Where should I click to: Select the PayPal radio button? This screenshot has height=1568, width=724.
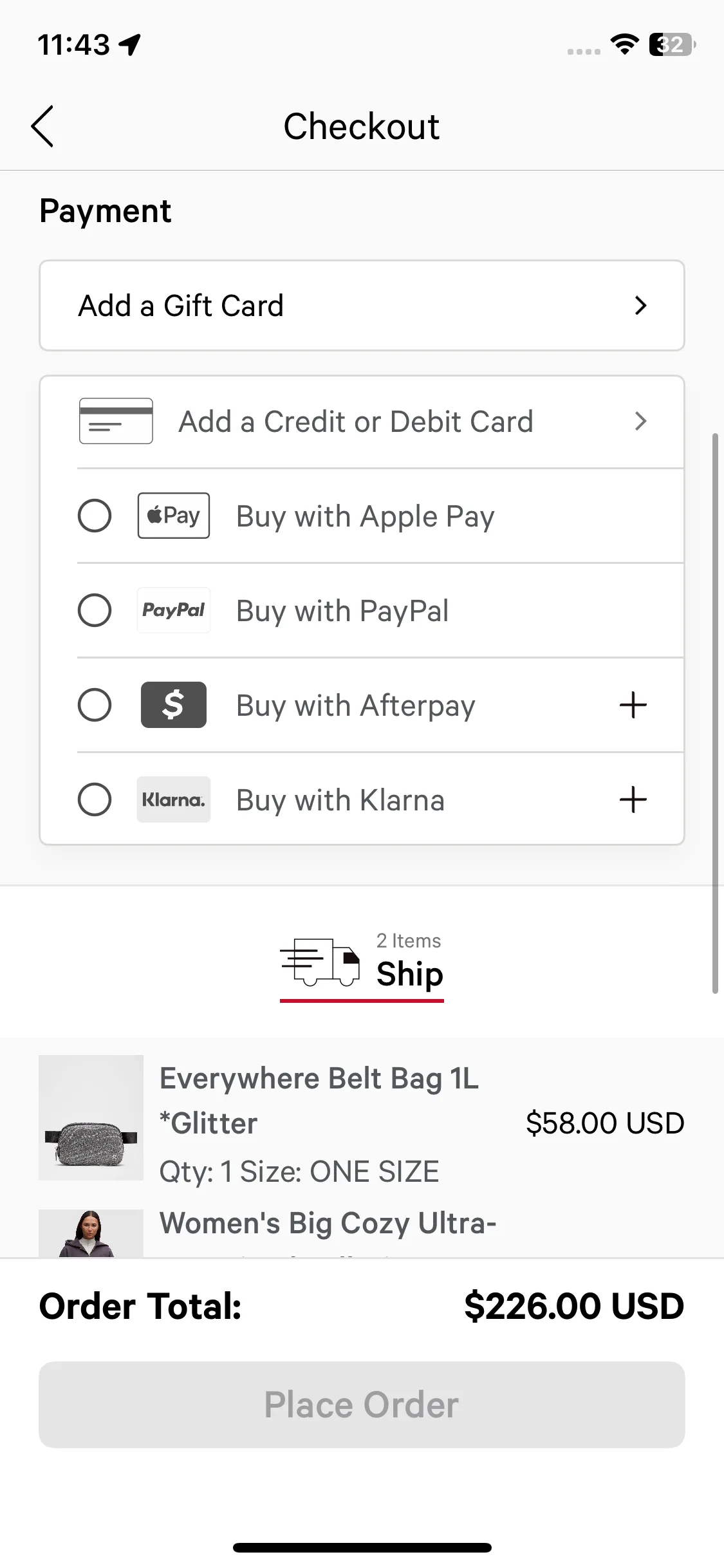click(95, 610)
